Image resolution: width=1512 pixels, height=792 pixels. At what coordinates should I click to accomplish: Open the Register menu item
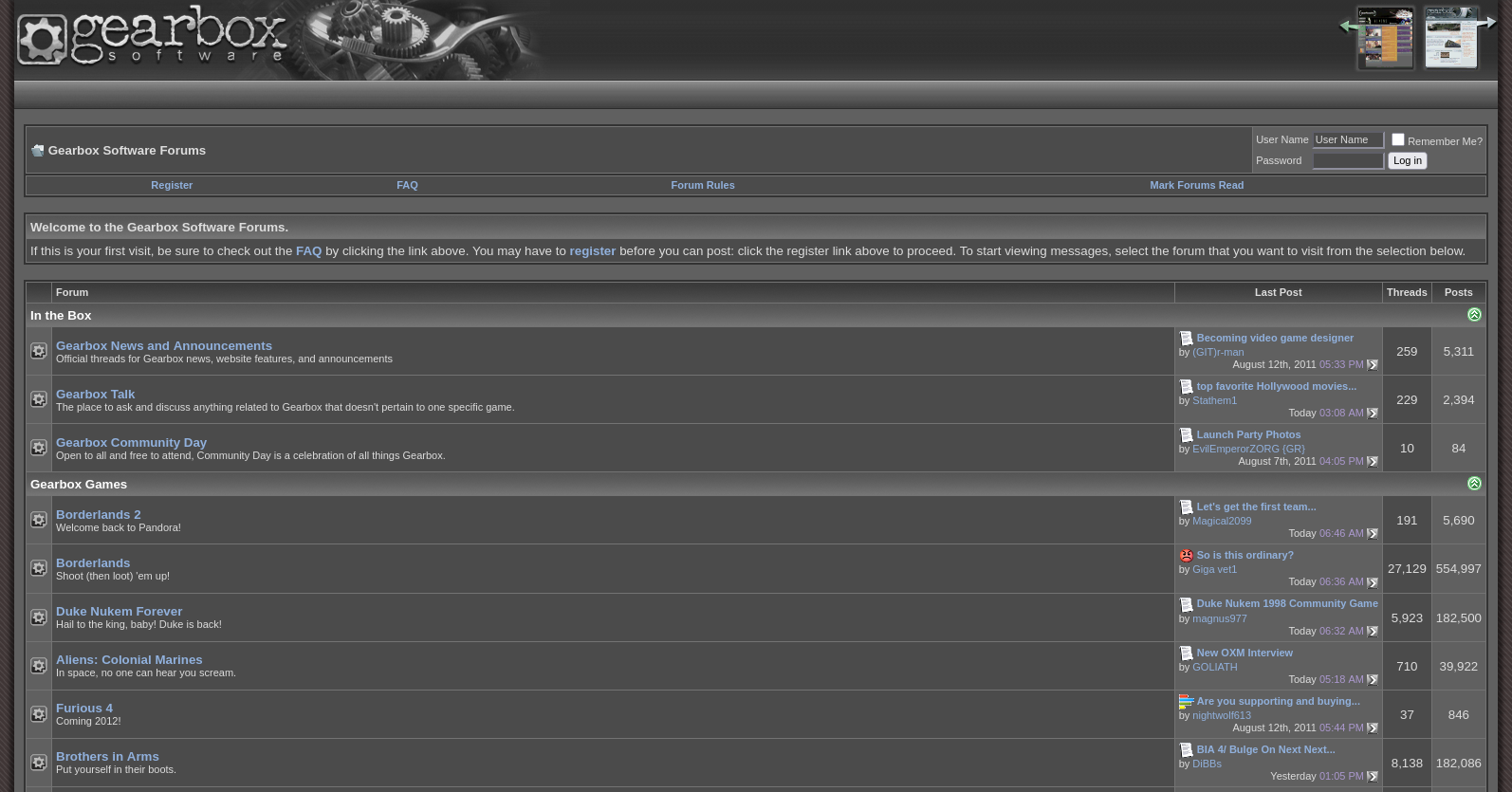click(172, 185)
